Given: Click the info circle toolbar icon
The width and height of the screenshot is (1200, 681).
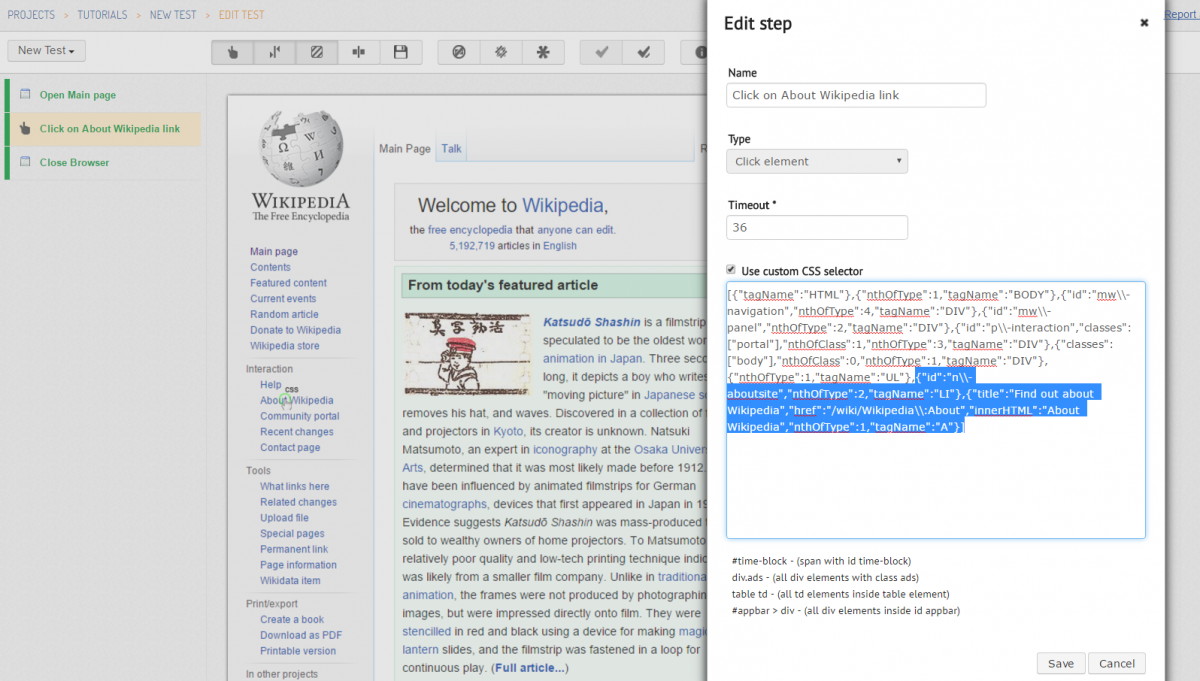Looking at the screenshot, I should click(694, 52).
